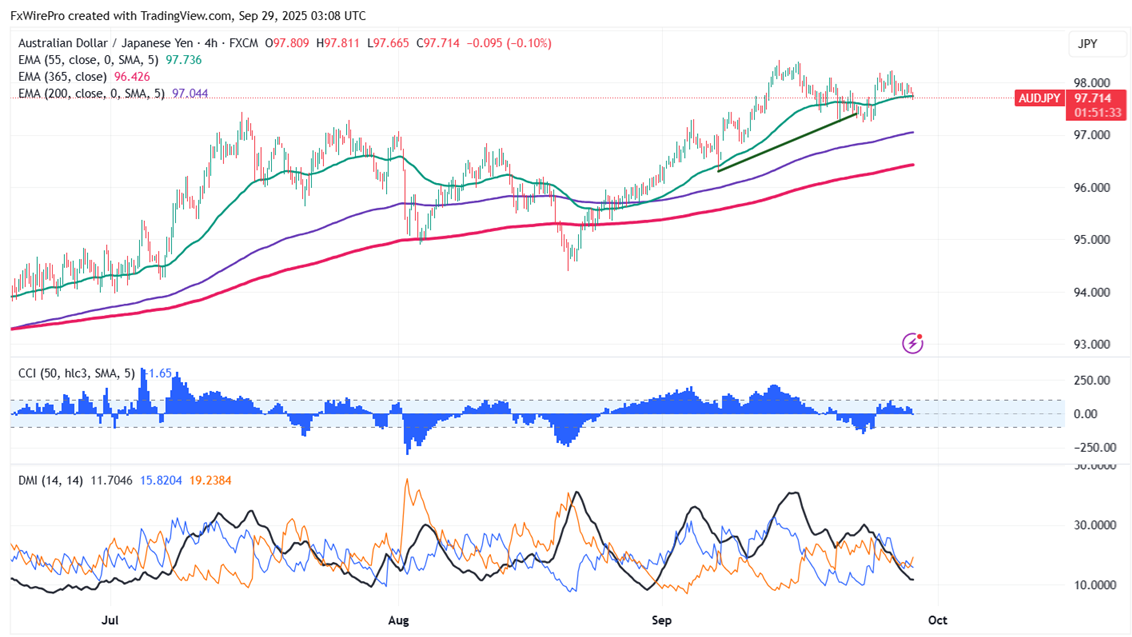Click the orange DMI value 19.2384
This screenshot has width=1132, height=637.
pos(210,480)
